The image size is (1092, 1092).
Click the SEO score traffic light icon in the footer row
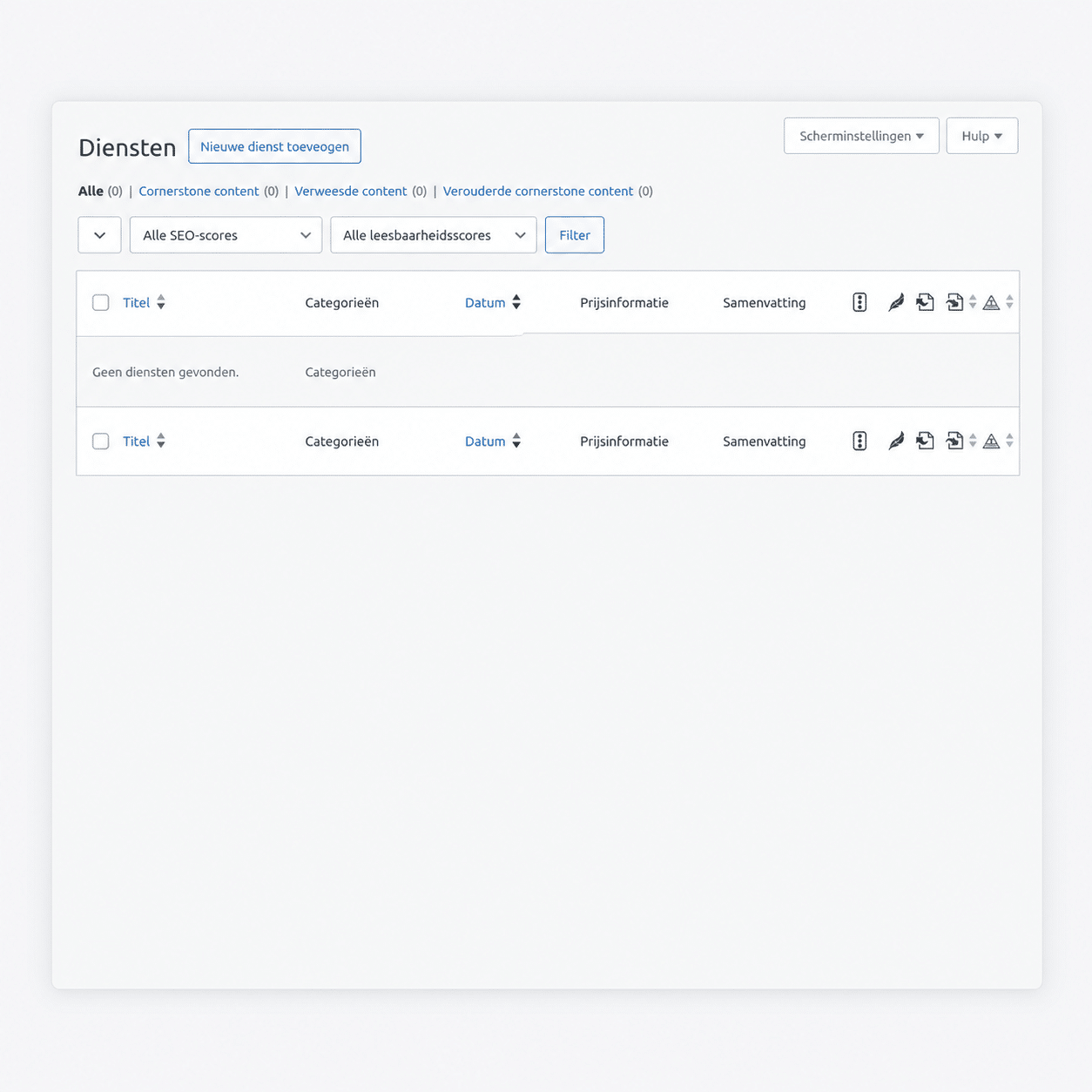click(x=859, y=441)
